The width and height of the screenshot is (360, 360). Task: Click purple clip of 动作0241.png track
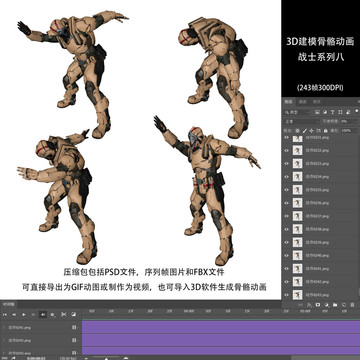click(221, 327)
